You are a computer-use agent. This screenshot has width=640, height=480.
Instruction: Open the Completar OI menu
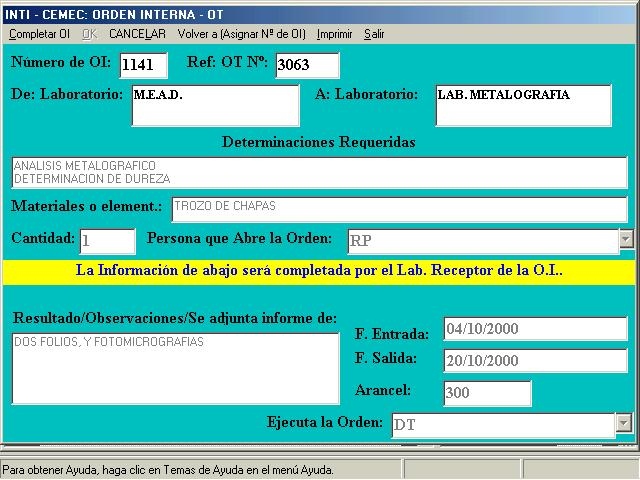[x=38, y=34]
